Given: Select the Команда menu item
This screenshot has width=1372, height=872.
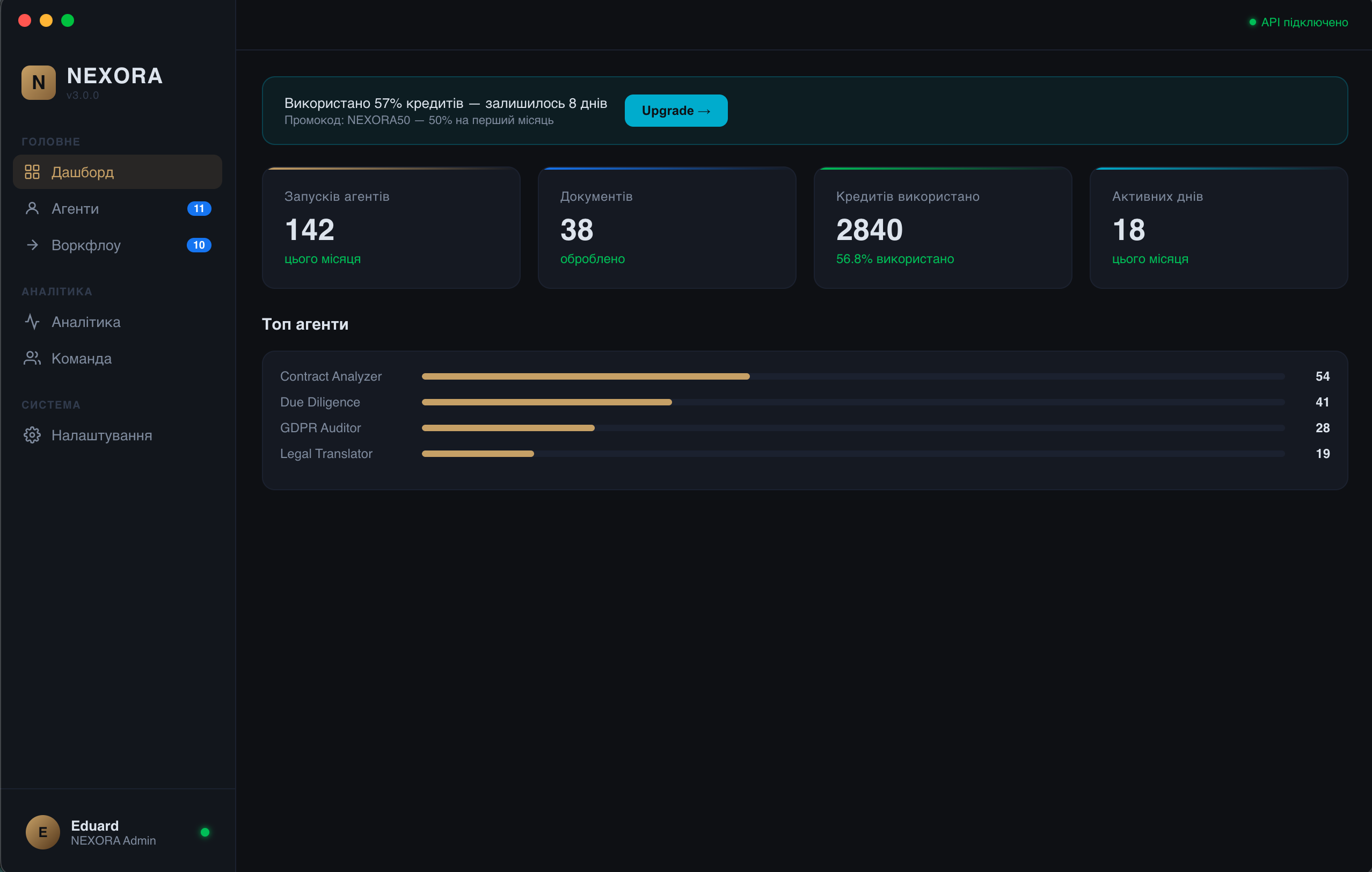Looking at the screenshot, I should point(82,359).
